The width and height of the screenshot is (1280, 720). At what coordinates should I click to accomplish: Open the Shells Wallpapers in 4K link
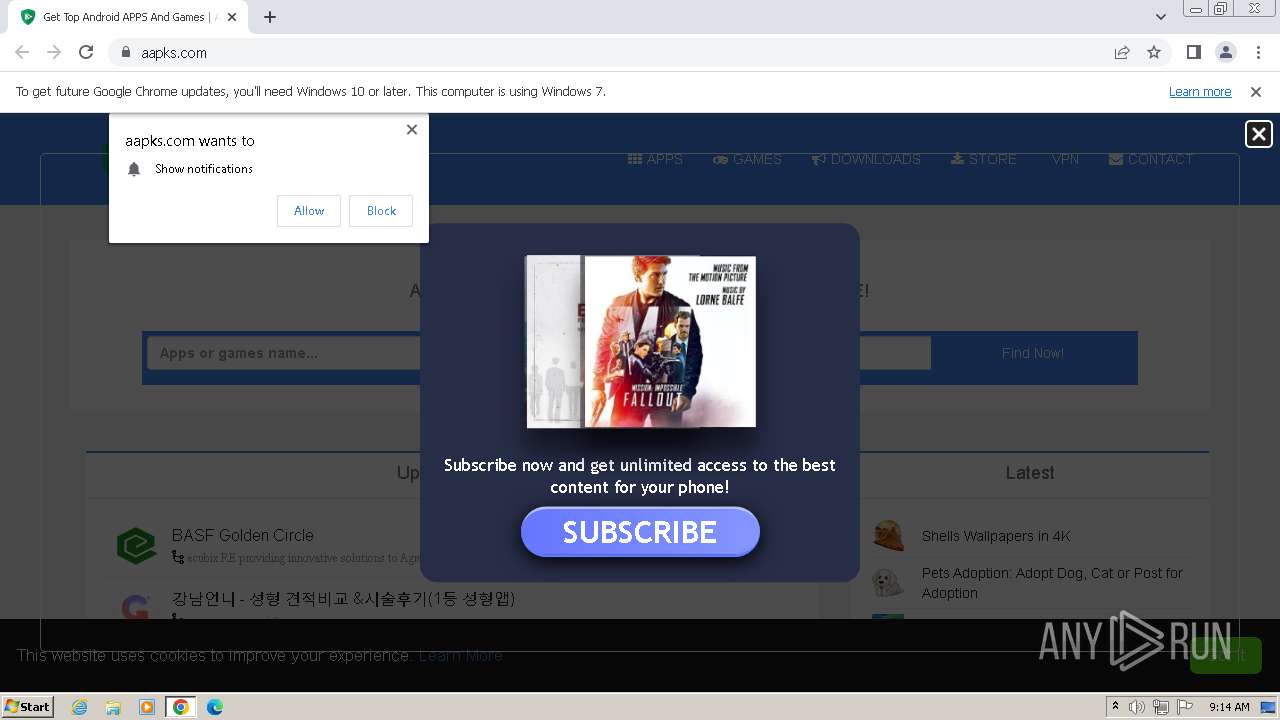coord(996,536)
